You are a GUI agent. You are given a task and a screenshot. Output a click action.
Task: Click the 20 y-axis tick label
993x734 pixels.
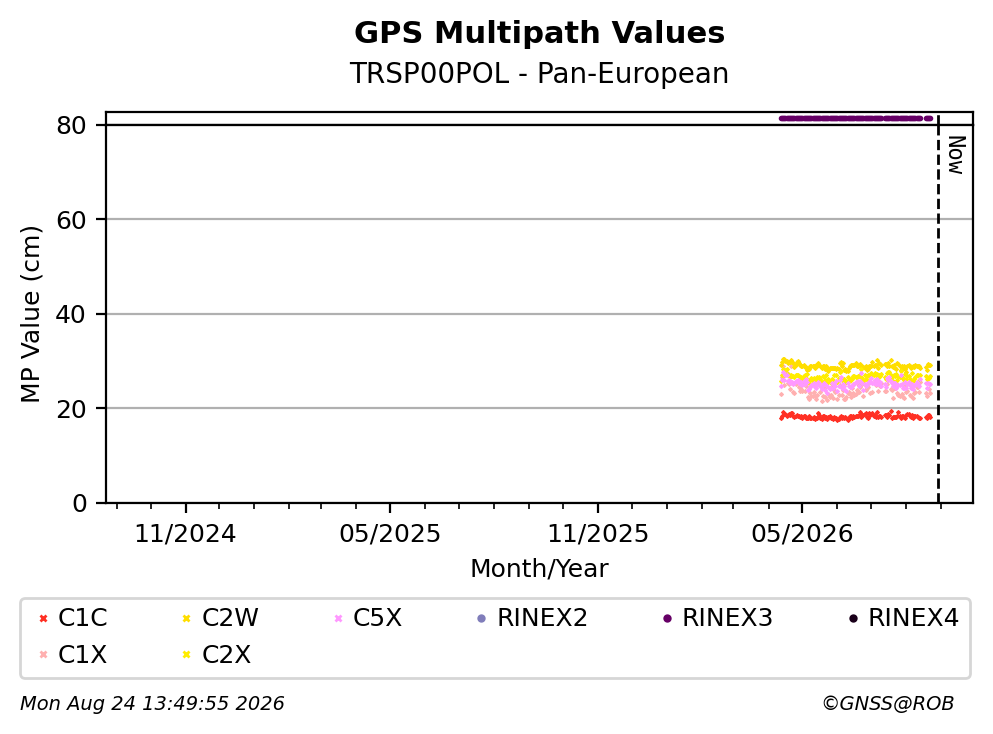click(x=72, y=408)
